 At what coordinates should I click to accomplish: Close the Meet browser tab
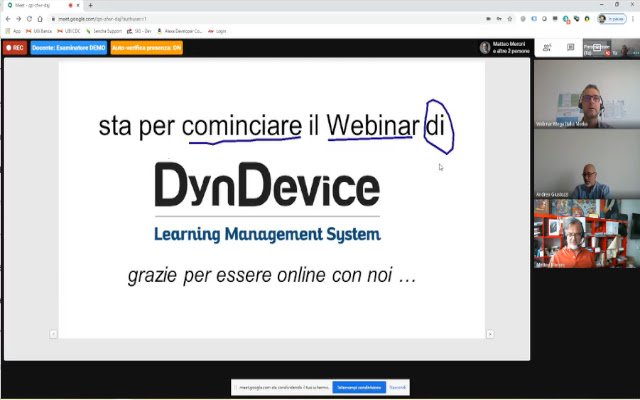[x=78, y=5]
